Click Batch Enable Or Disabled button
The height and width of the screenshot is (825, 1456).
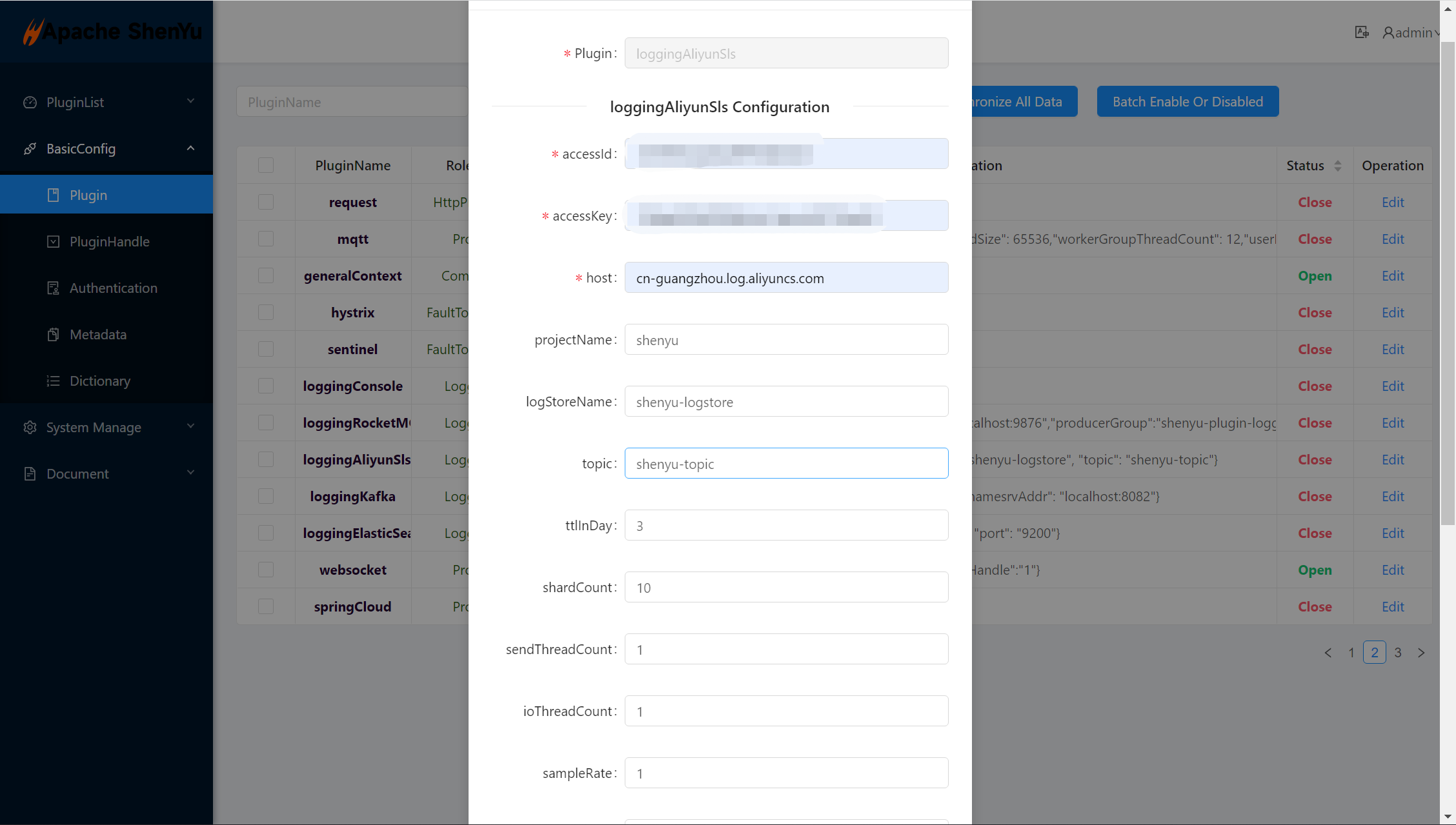coord(1188,102)
